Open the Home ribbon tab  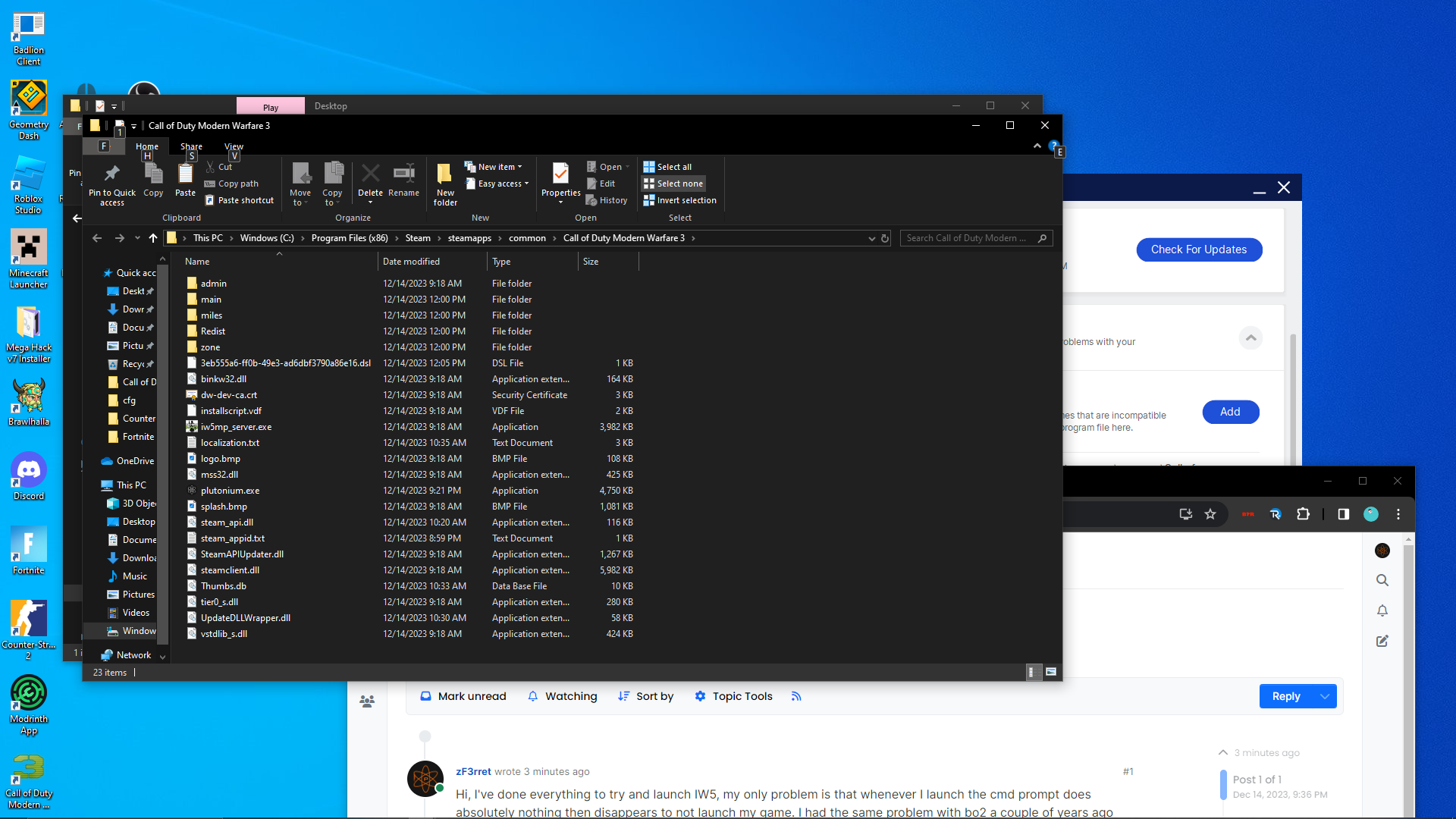[x=147, y=146]
